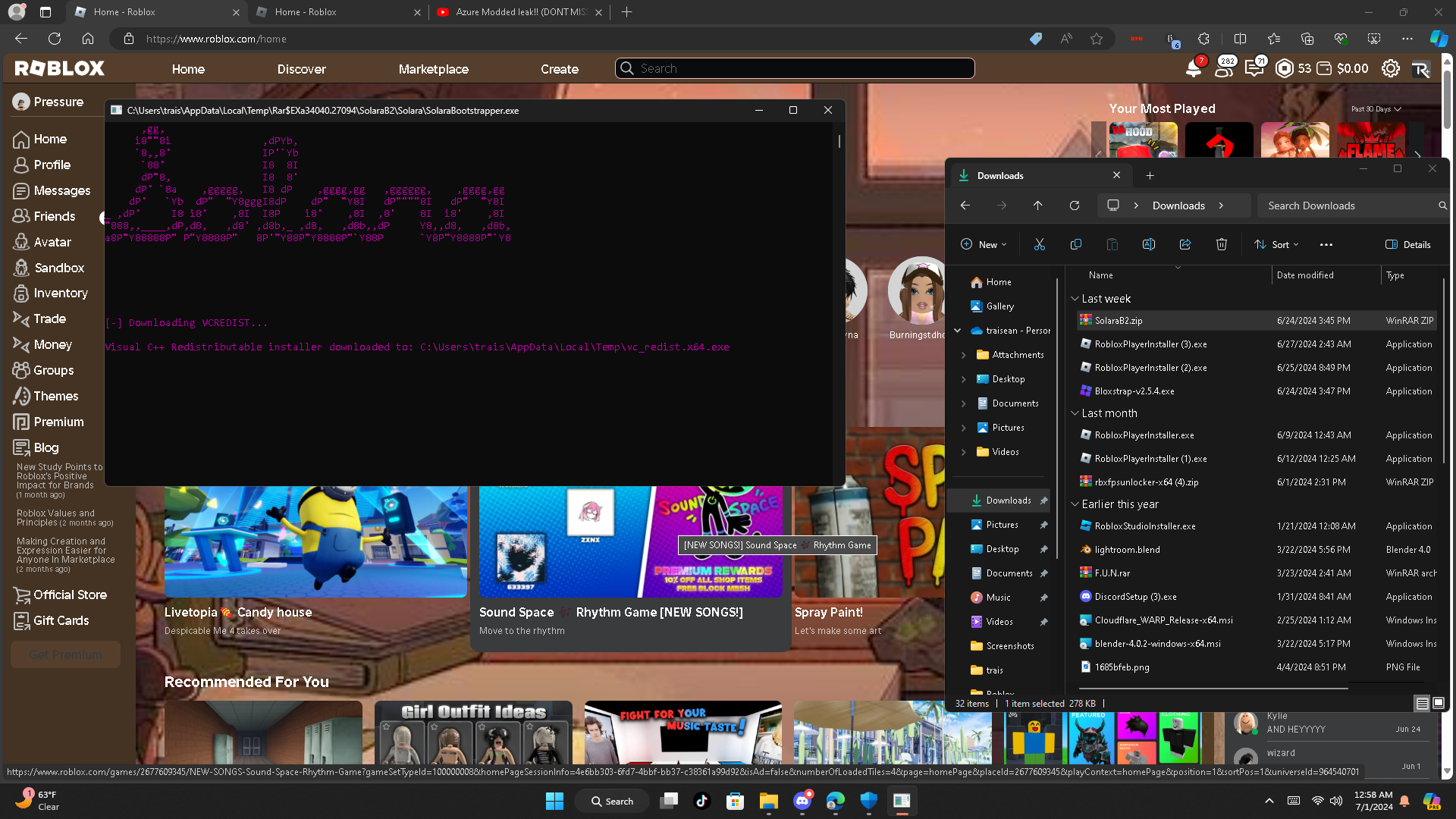This screenshot has height=819, width=1456.
Task: Collapse the Last month group
Action: tap(1075, 413)
